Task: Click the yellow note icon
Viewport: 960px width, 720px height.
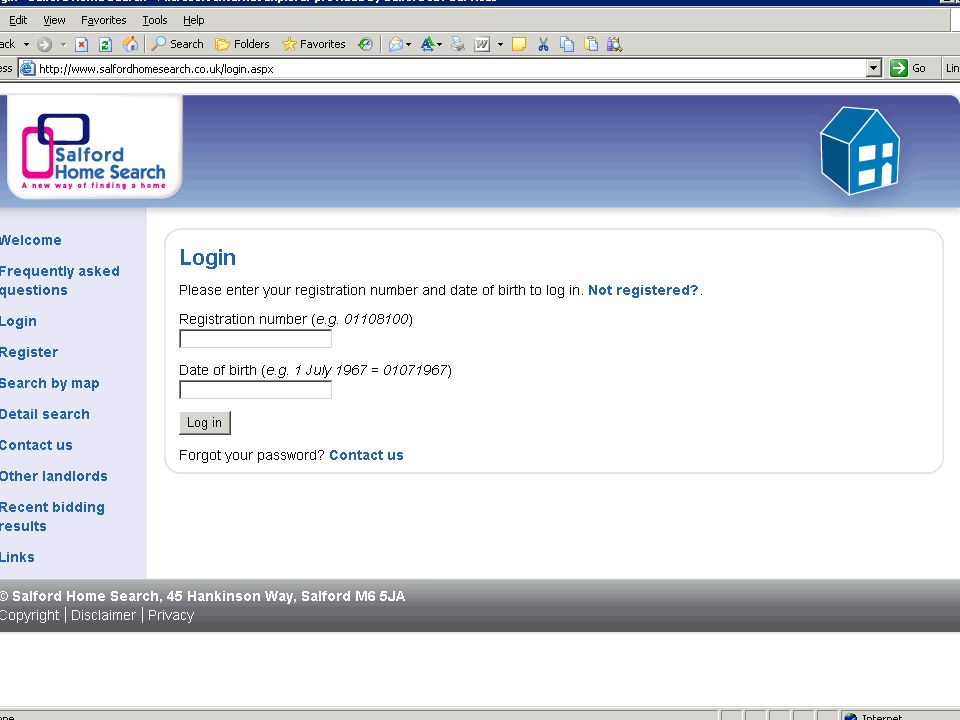Action: point(519,44)
